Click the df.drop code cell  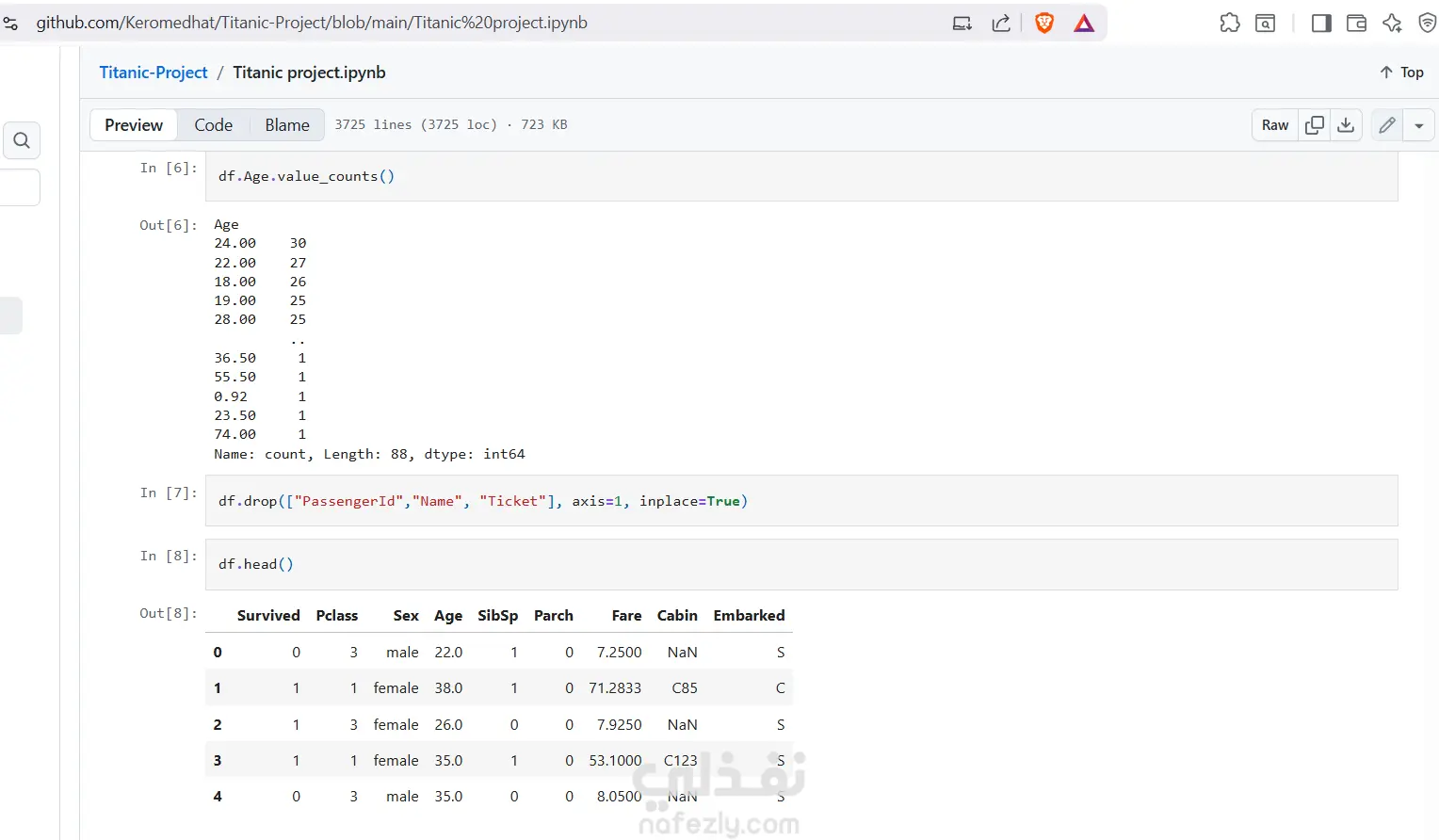tap(801, 501)
